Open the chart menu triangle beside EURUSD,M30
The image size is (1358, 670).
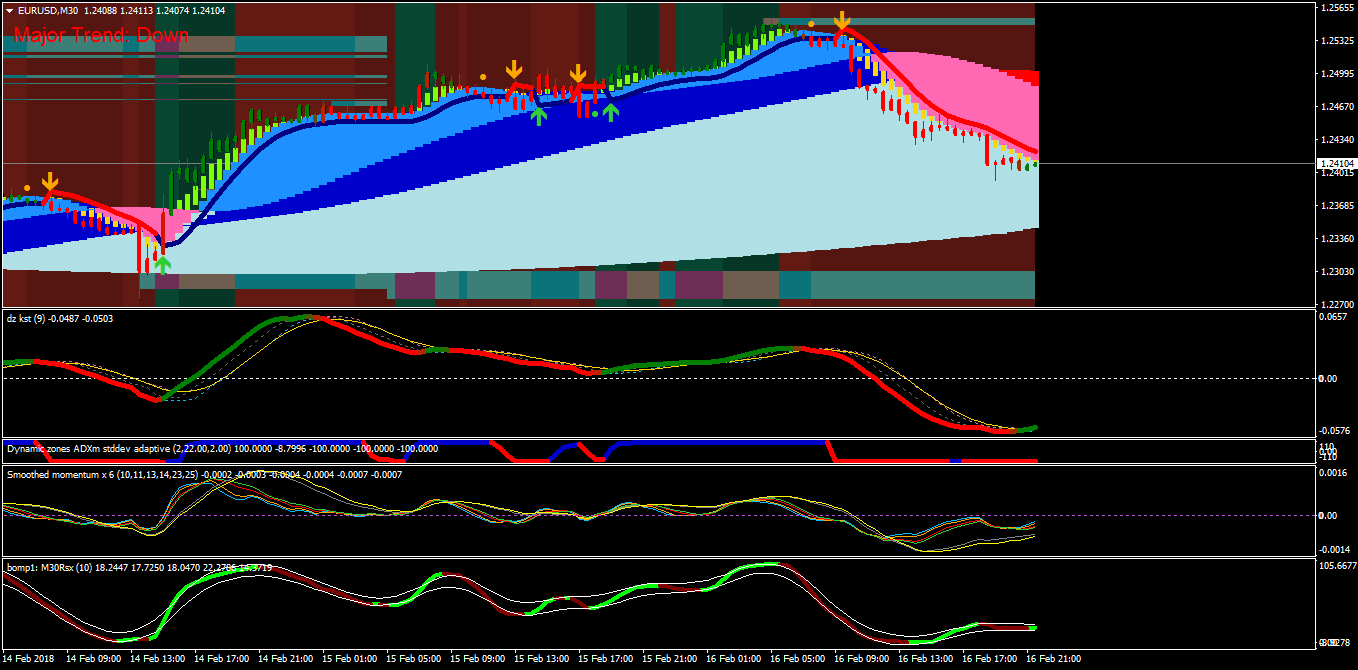coord(9,10)
